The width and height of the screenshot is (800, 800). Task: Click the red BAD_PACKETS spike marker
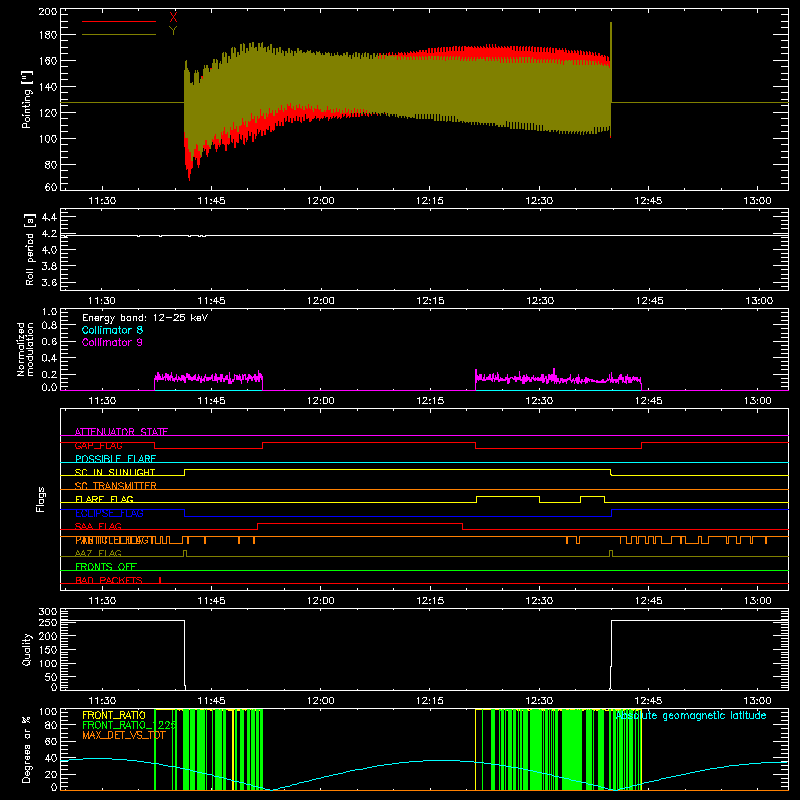tap(160, 580)
